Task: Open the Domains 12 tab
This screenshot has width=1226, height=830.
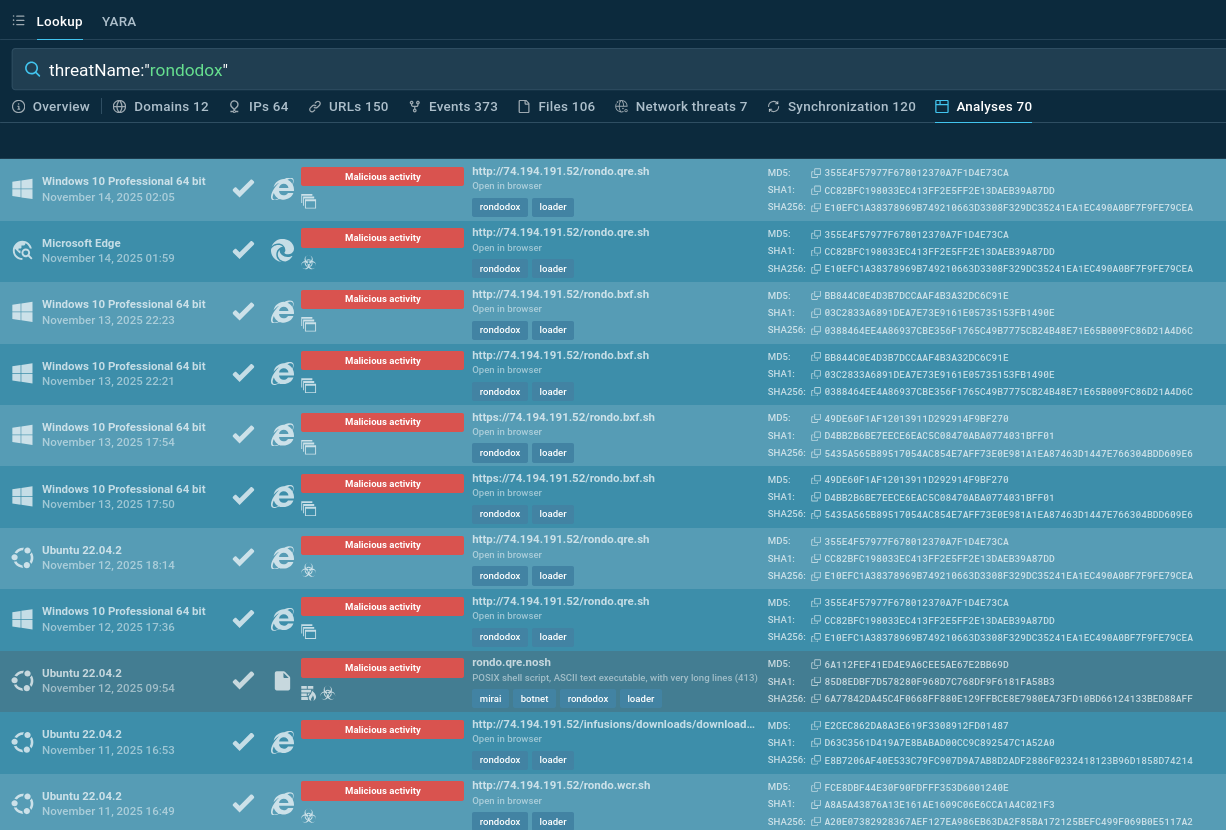Action: point(161,107)
